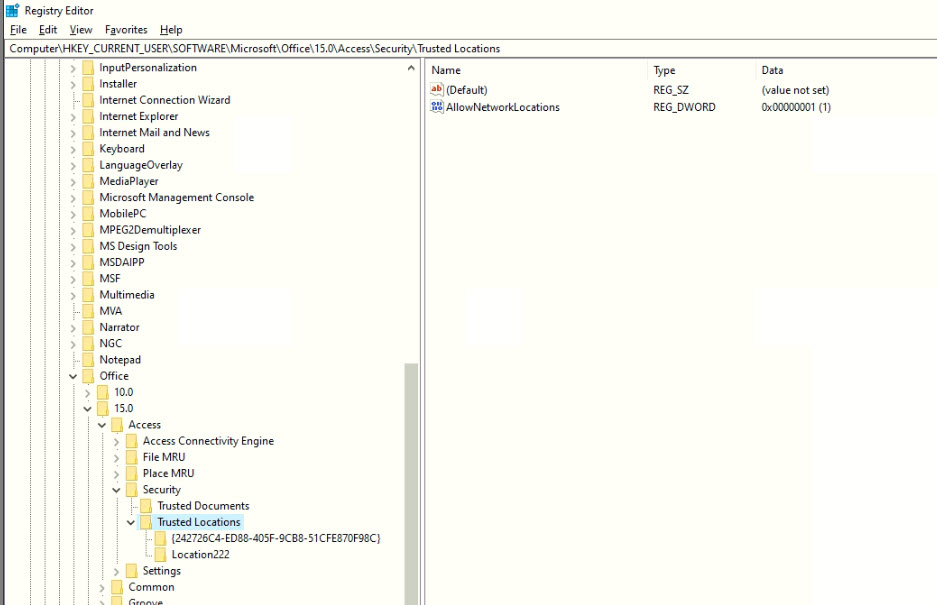Open the Favorites menu

click(x=126, y=30)
